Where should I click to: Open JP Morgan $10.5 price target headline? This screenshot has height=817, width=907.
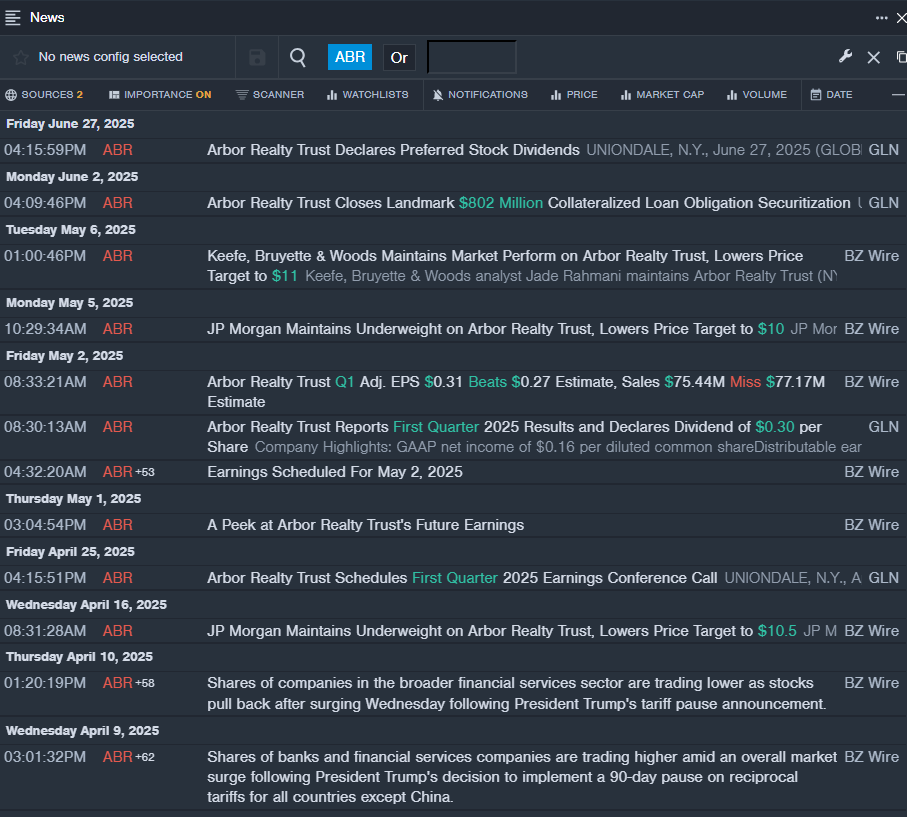(x=502, y=631)
